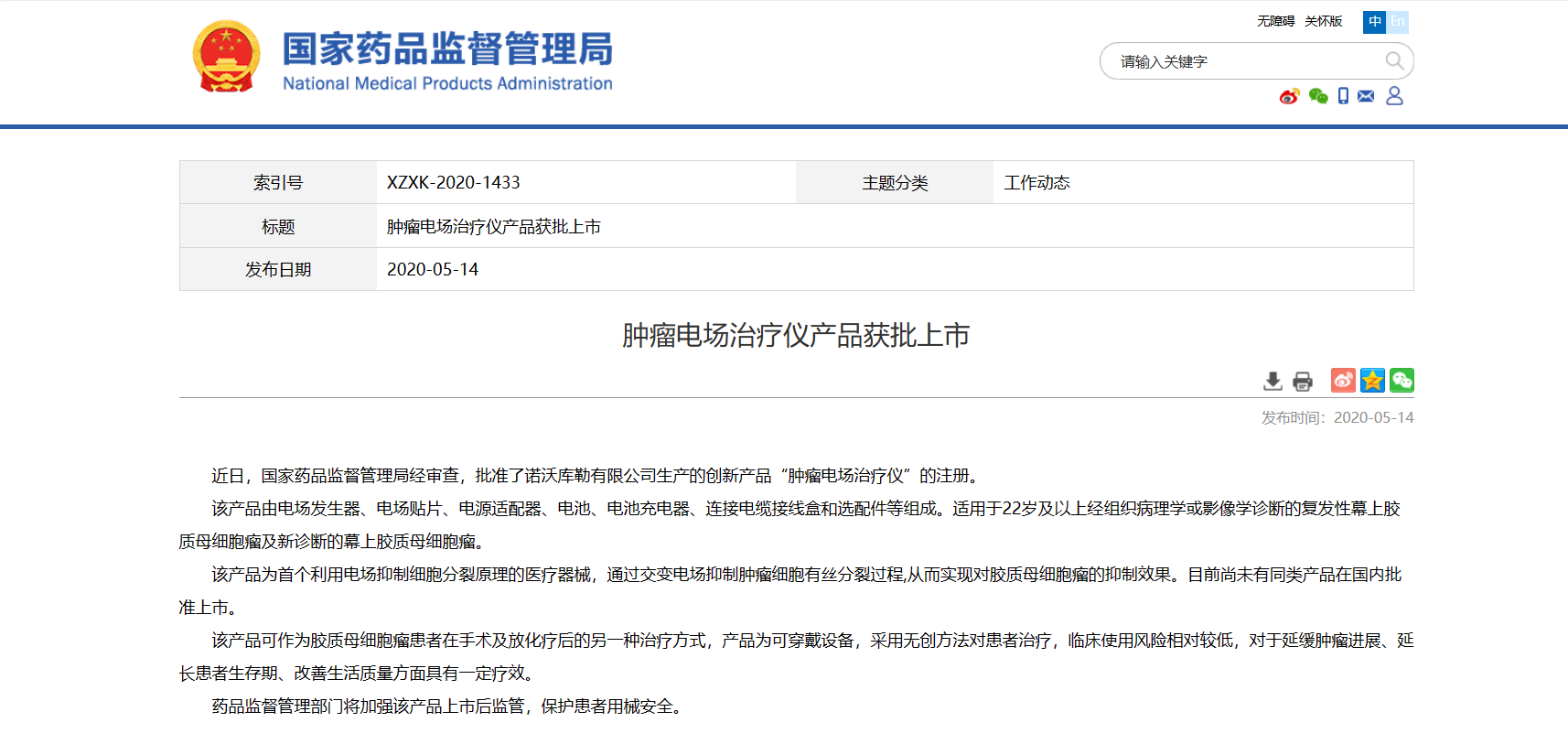Switch language to En English
The image size is (1568, 744).
coord(1398,22)
